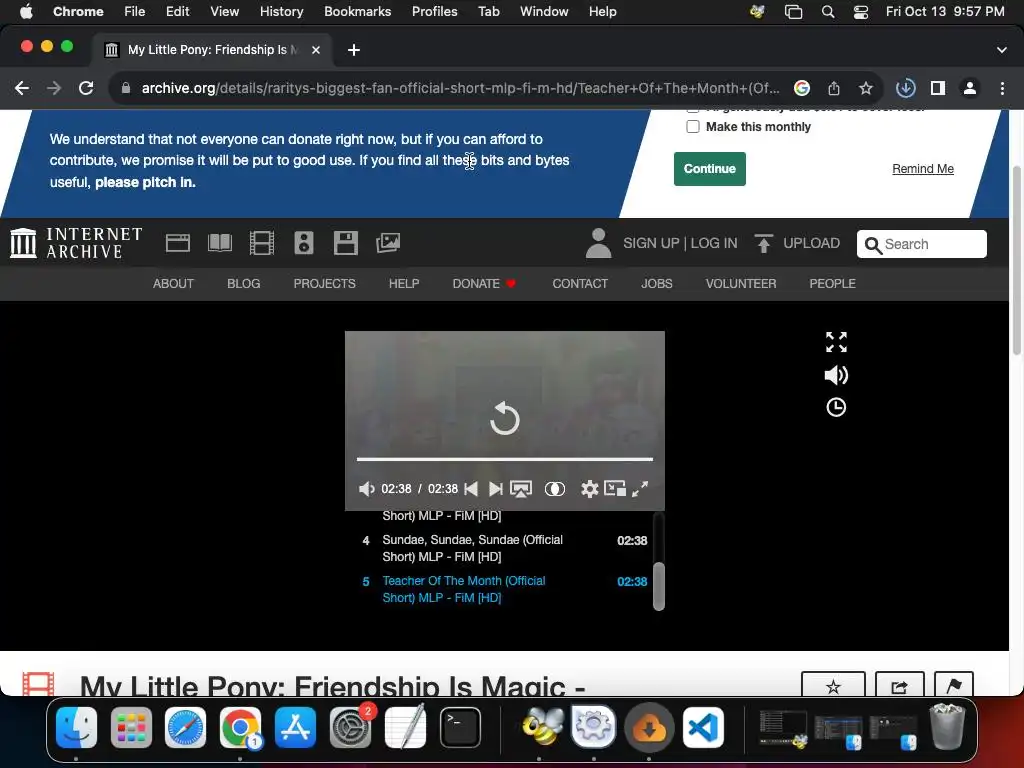Play track 5 Teacher Of The Month
Screen dimensions: 1024x768
click(x=504, y=589)
